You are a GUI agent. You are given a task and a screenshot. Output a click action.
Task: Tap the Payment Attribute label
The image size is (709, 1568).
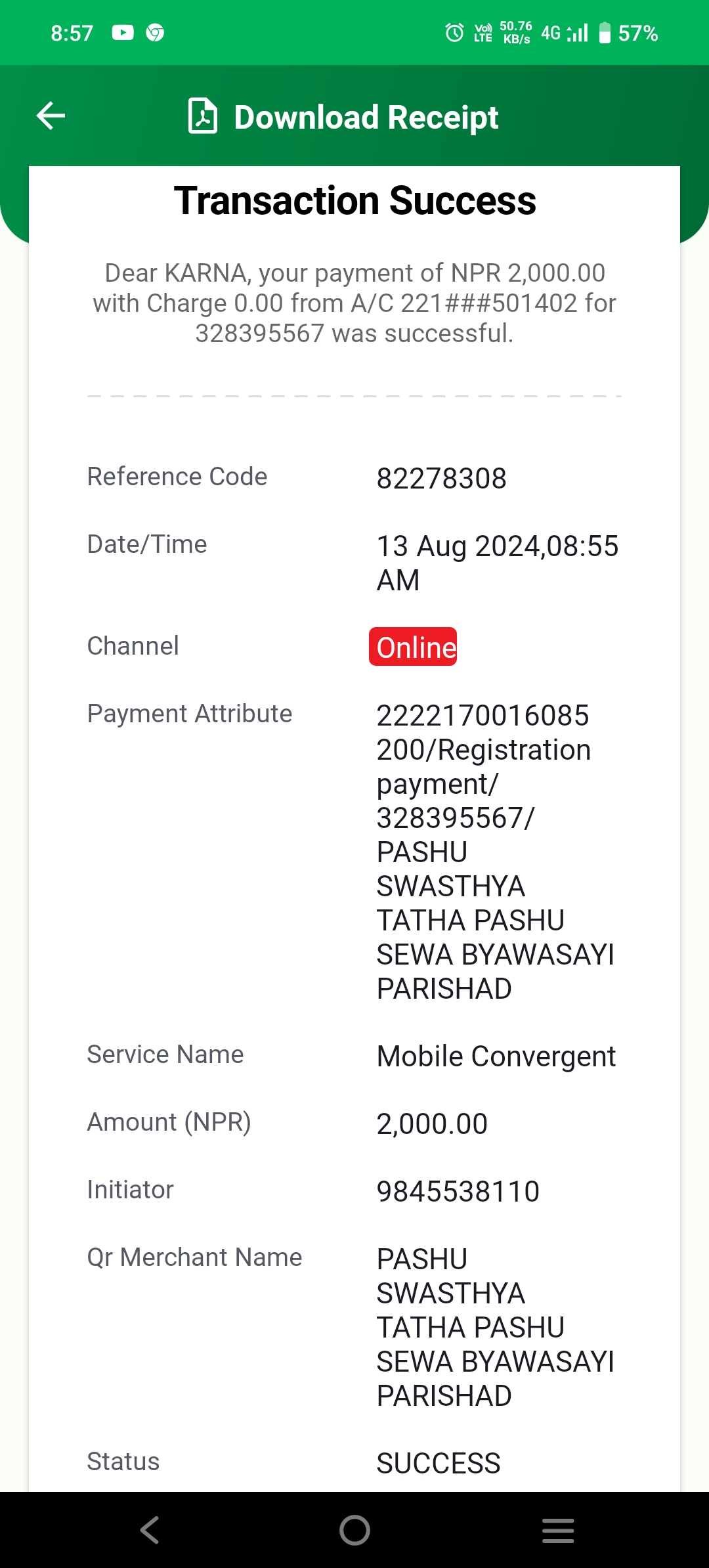click(x=190, y=714)
